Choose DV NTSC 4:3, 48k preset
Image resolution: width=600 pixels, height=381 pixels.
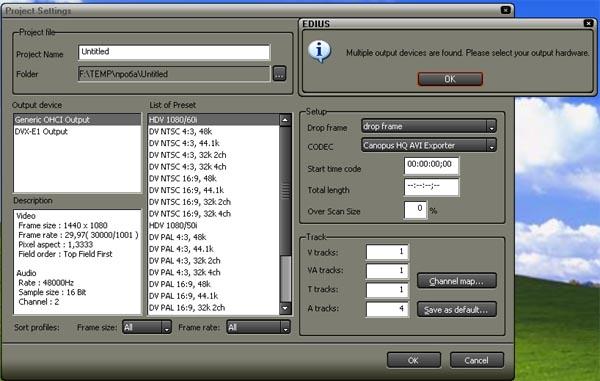(x=214, y=132)
